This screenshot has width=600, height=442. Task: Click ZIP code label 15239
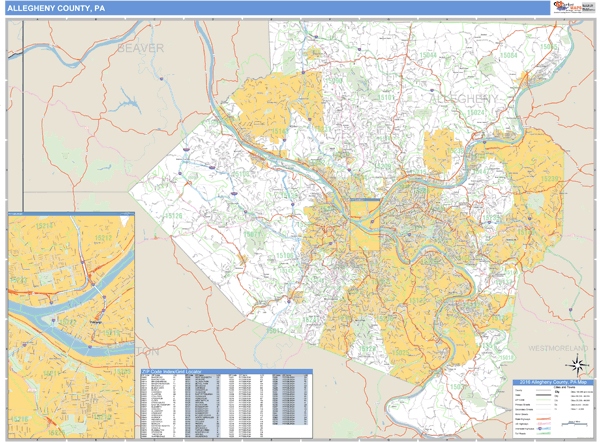pos(550,179)
